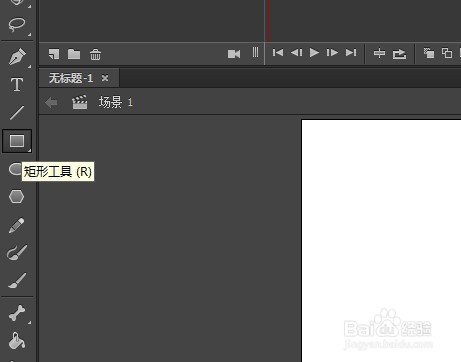This screenshot has height=362, width=461.
Task: Go to the first frame
Action: 278,53
